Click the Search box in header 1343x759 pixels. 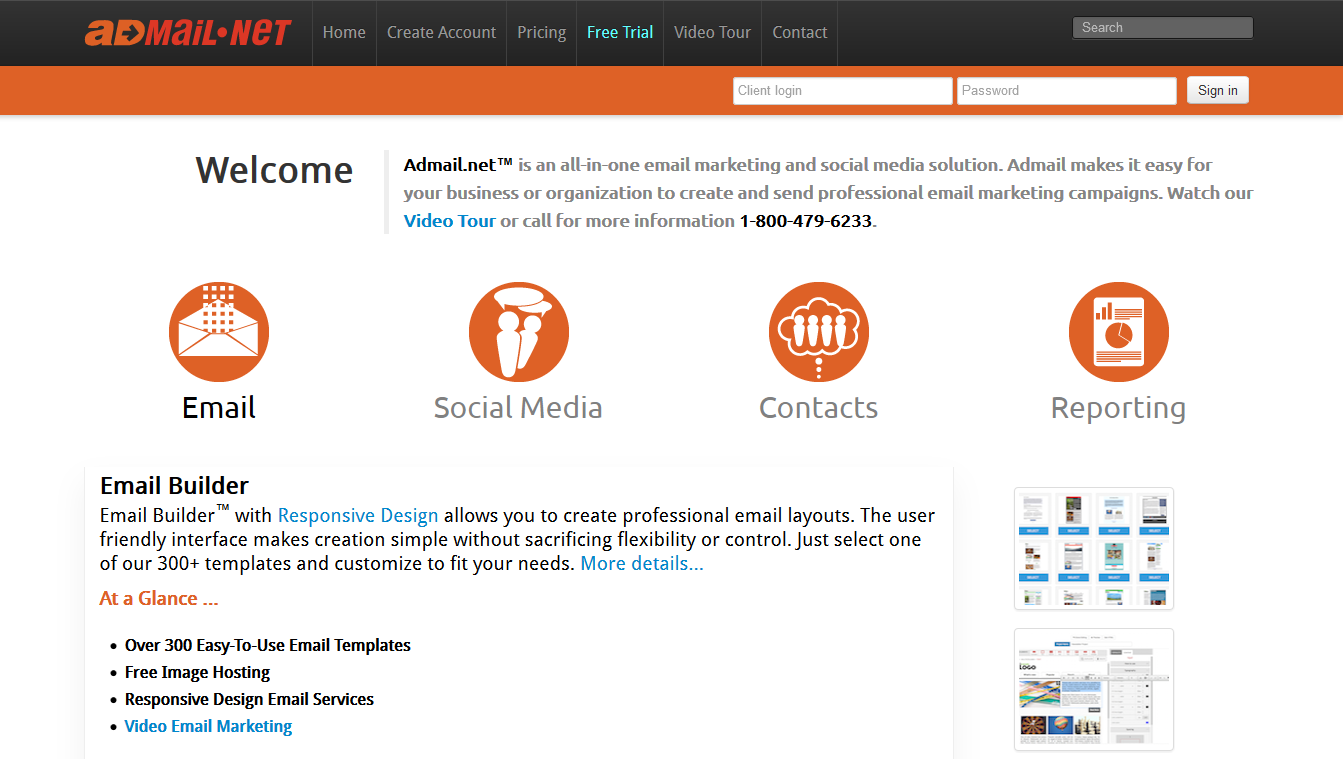(1162, 28)
